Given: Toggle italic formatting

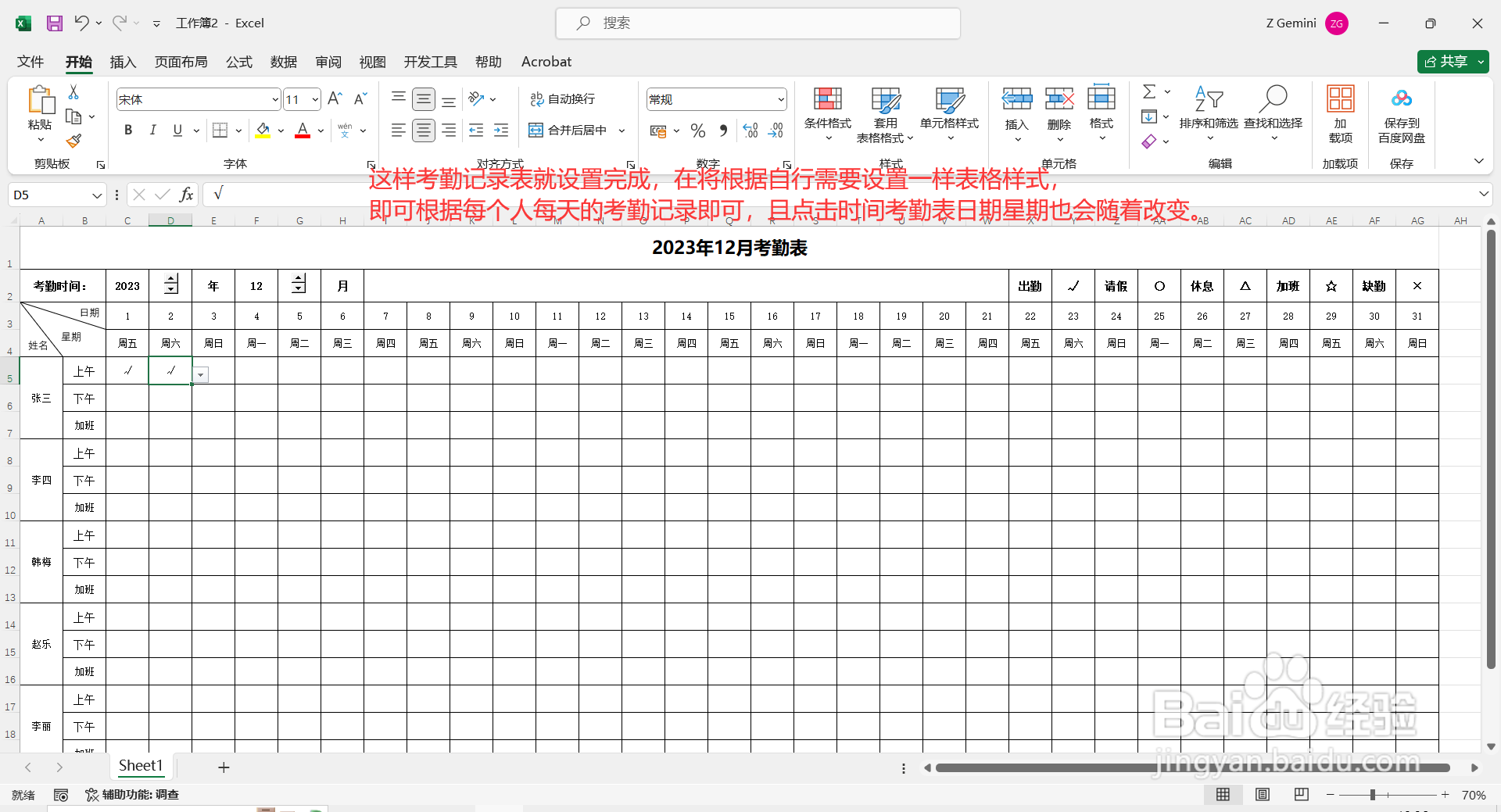Looking at the screenshot, I should (x=153, y=130).
